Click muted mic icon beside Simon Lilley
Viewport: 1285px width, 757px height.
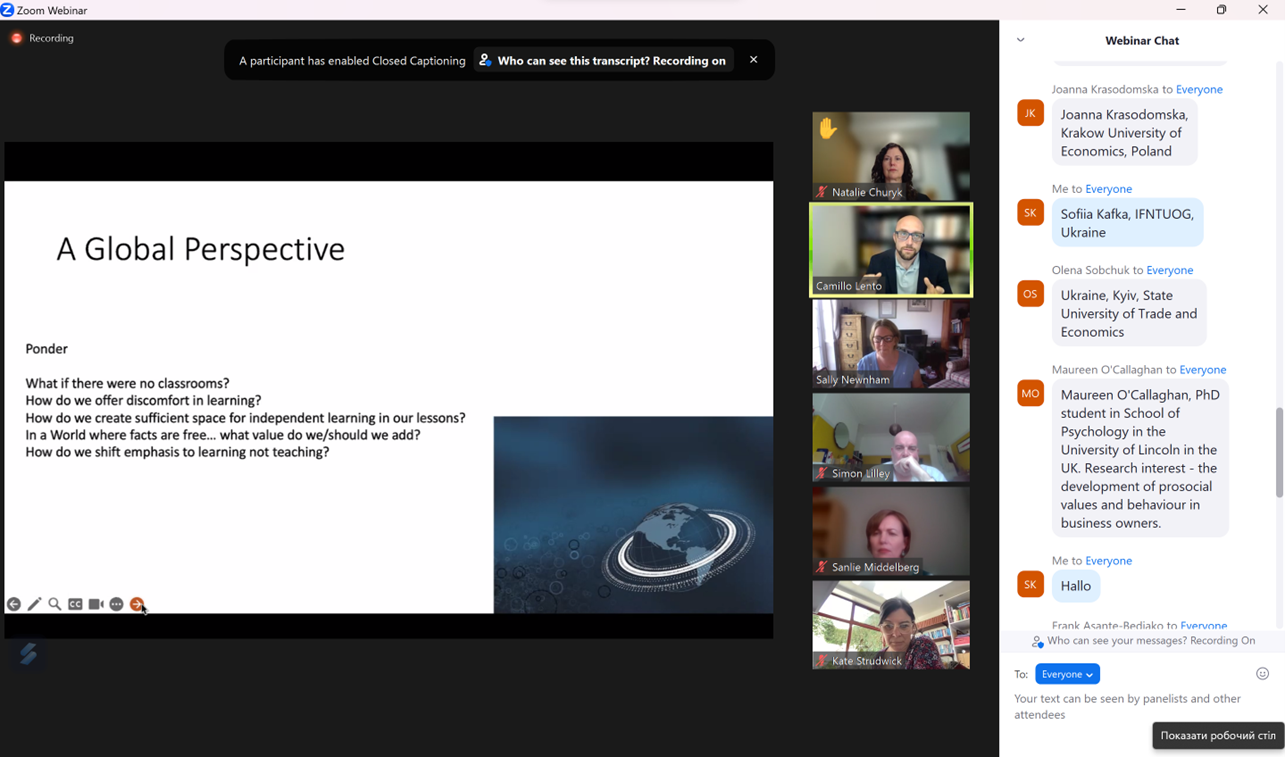pos(822,473)
